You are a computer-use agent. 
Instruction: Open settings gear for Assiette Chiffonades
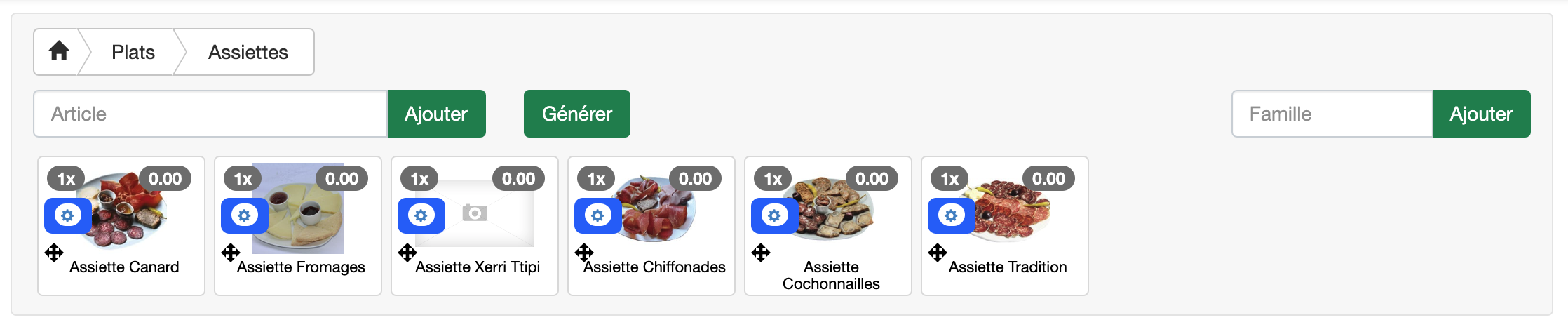click(x=597, y=215)
